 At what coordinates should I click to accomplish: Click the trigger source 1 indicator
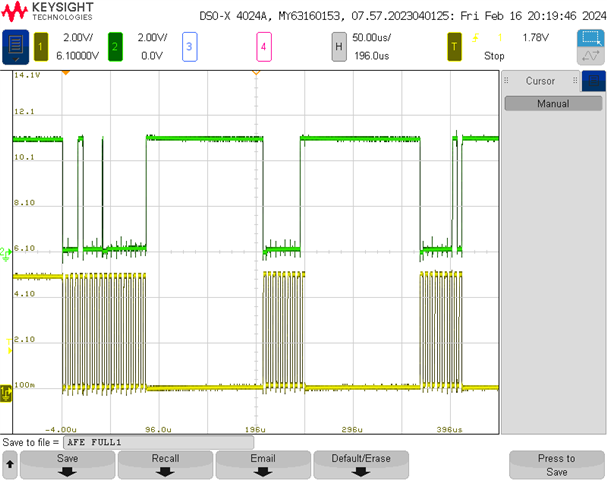click(x=500, y=38)
